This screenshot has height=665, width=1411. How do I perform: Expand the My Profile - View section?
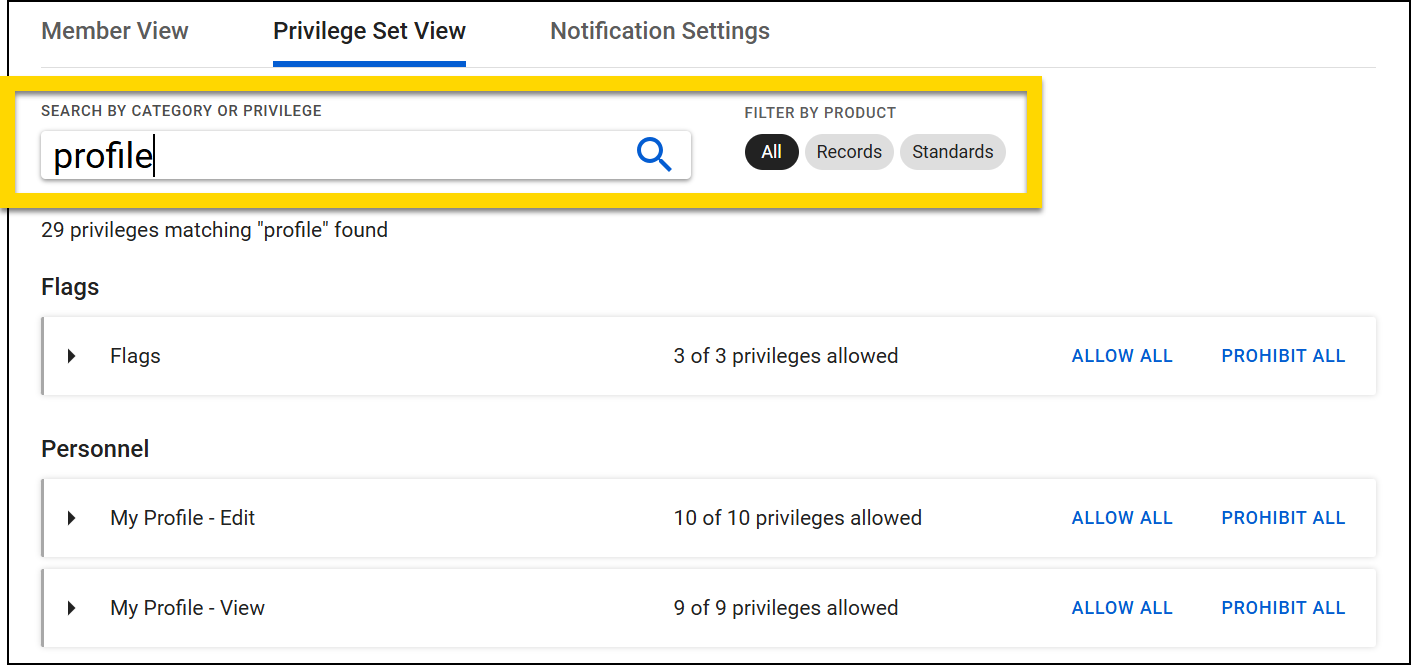click(69, 607)
